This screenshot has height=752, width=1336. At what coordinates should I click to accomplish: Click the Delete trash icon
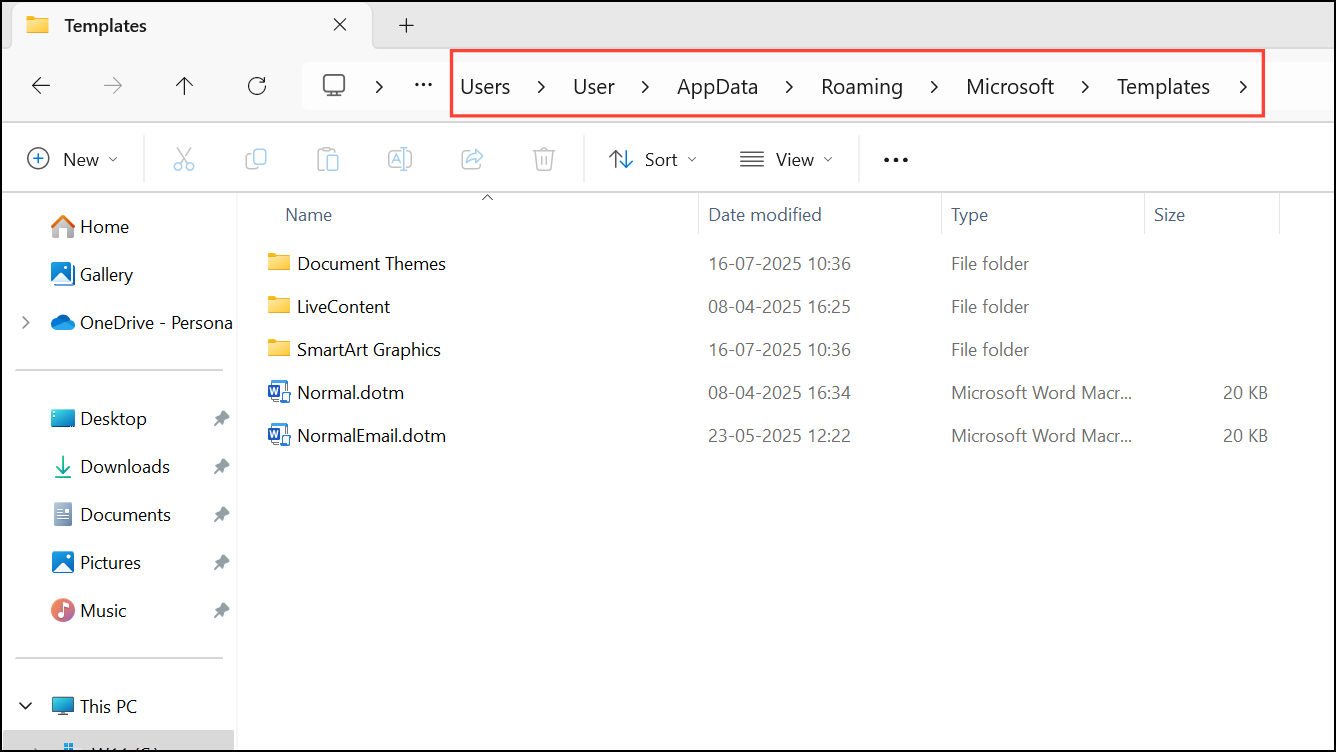[544, 159]
